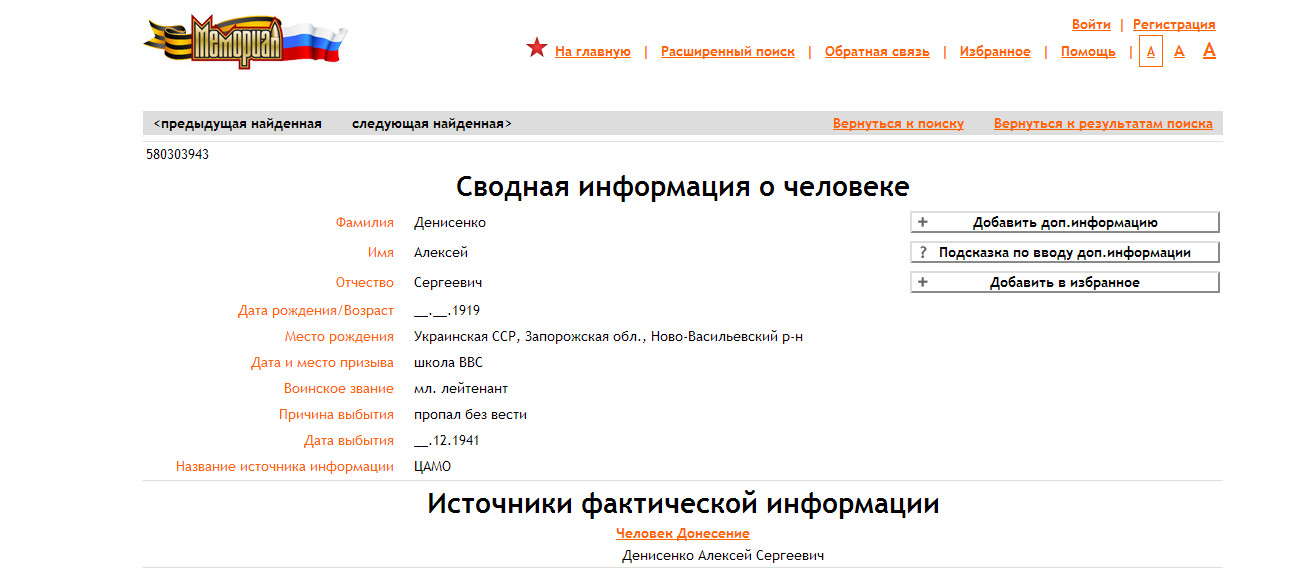Click question mark icon on Подсказка button
Screen dimensions: 1290x578
coord(923,252)
